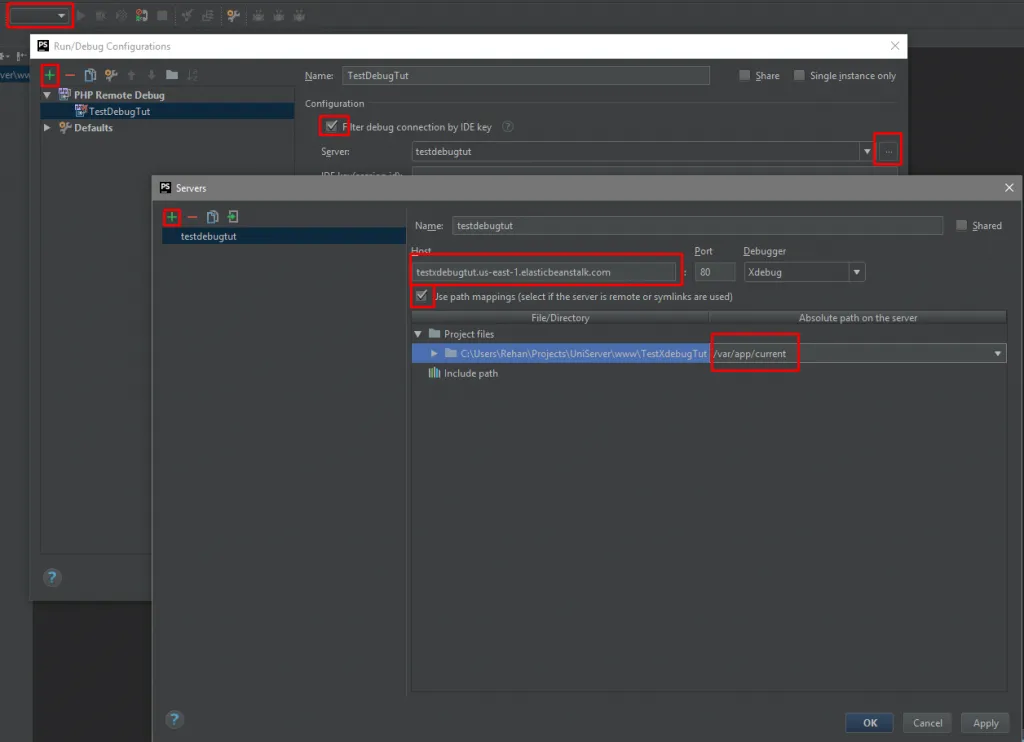The width and height of the screenshot is (1024, 742).
Task: Collapse the Project files tree node
Action: 418,334
